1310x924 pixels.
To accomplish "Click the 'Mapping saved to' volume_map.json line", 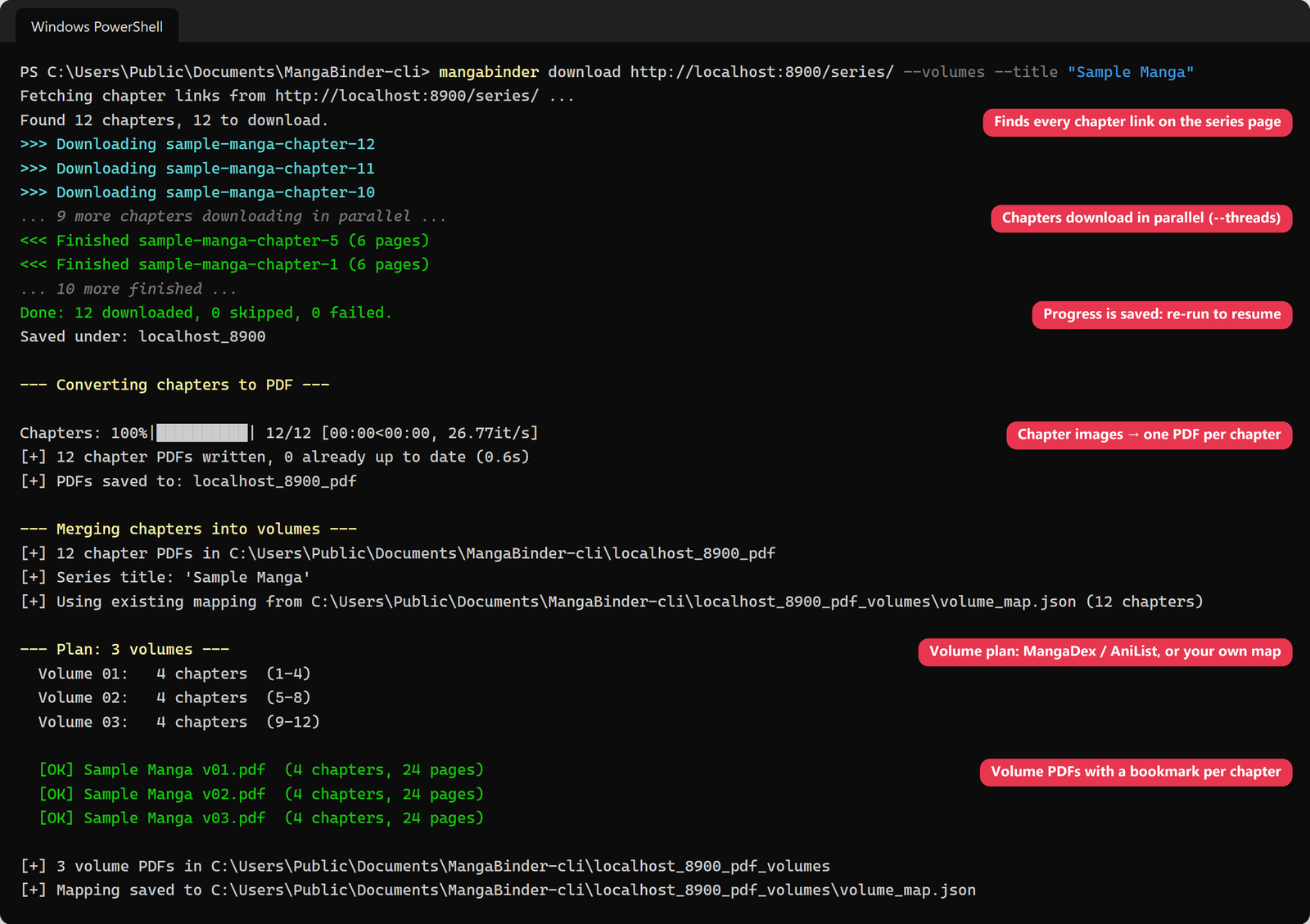I will pos(498,890).
